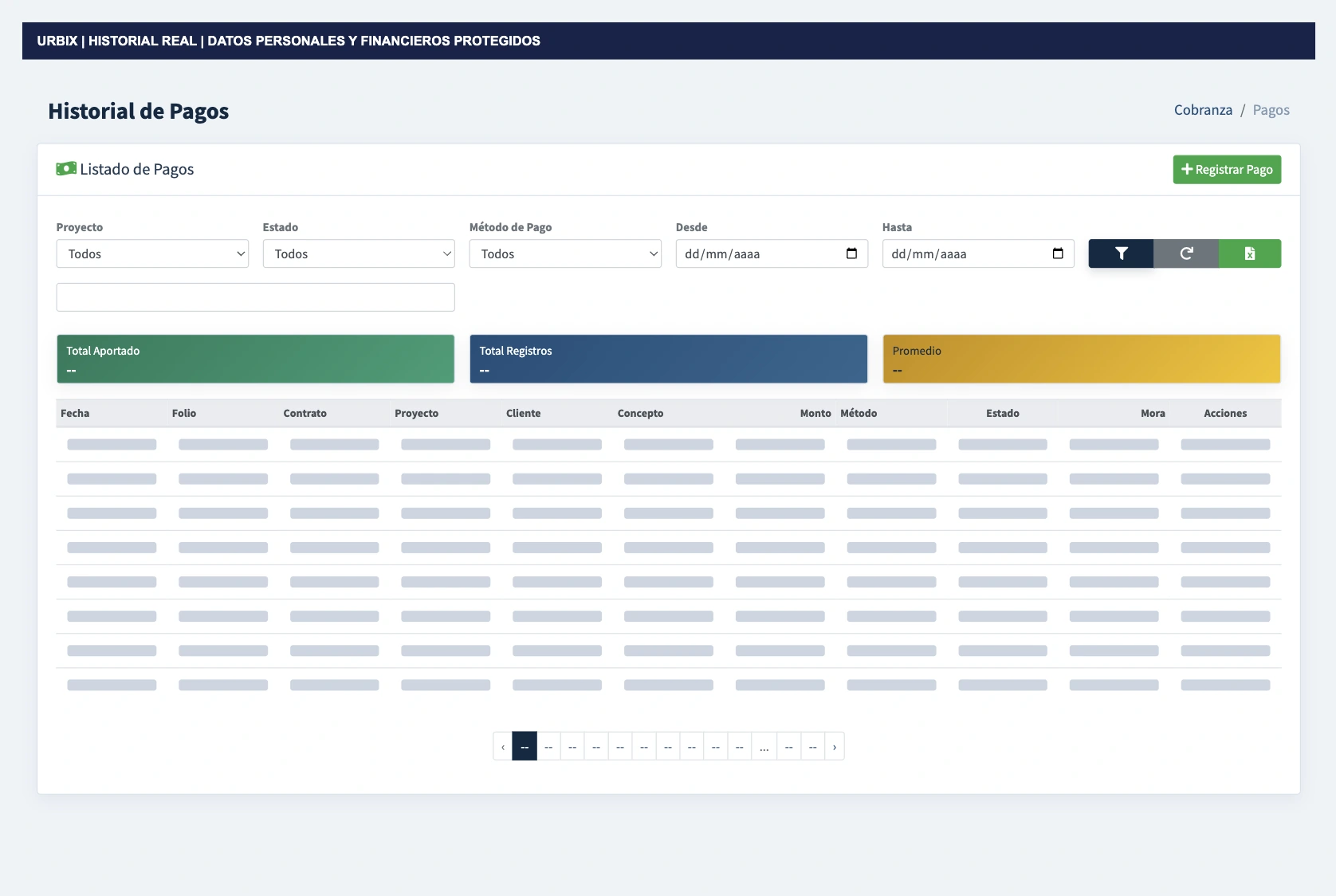
Task: Open the Hasta date calendar picker
Action: click(1058, 253)
